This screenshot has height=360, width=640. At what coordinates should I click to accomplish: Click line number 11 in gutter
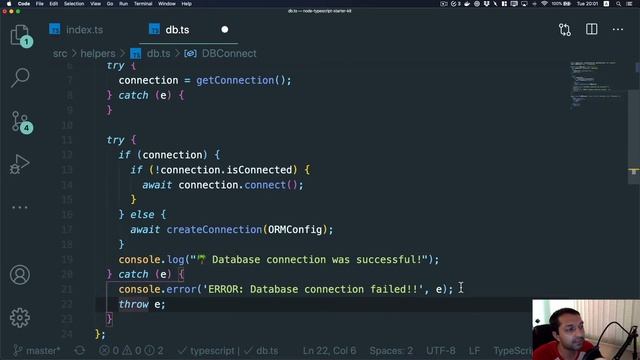click(x=67, y=140)
